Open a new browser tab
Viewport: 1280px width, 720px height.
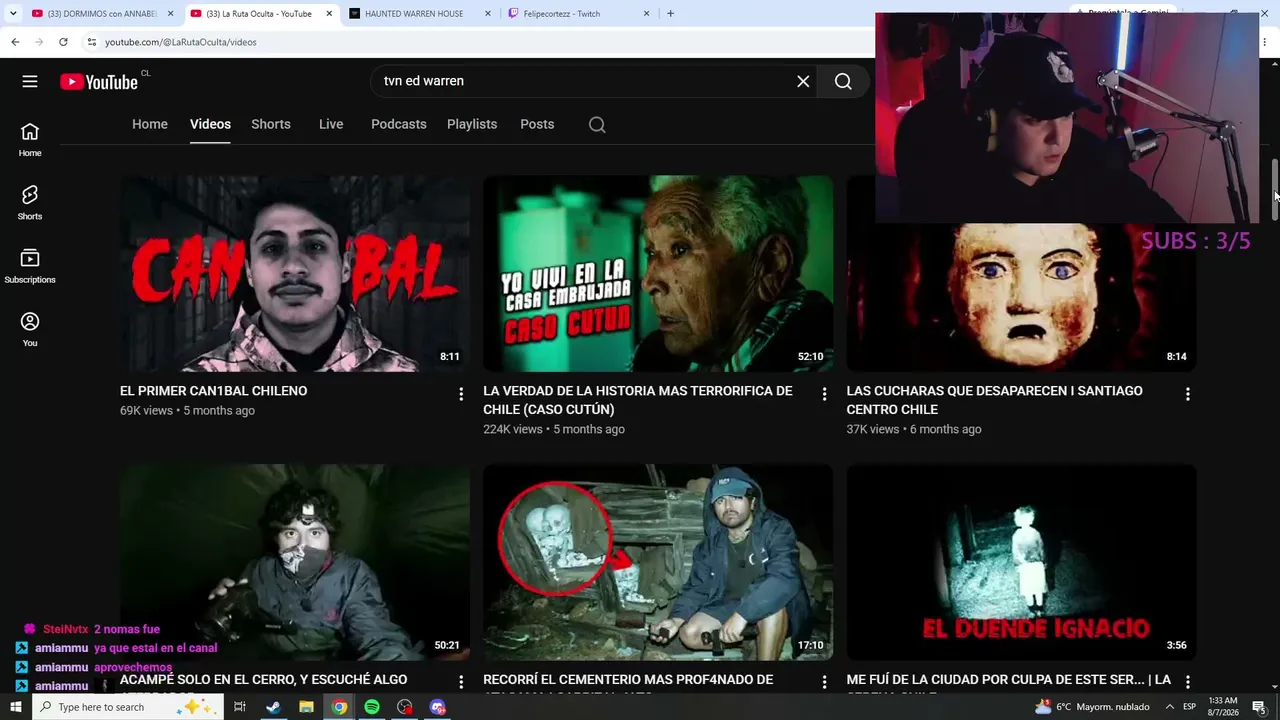670,14
